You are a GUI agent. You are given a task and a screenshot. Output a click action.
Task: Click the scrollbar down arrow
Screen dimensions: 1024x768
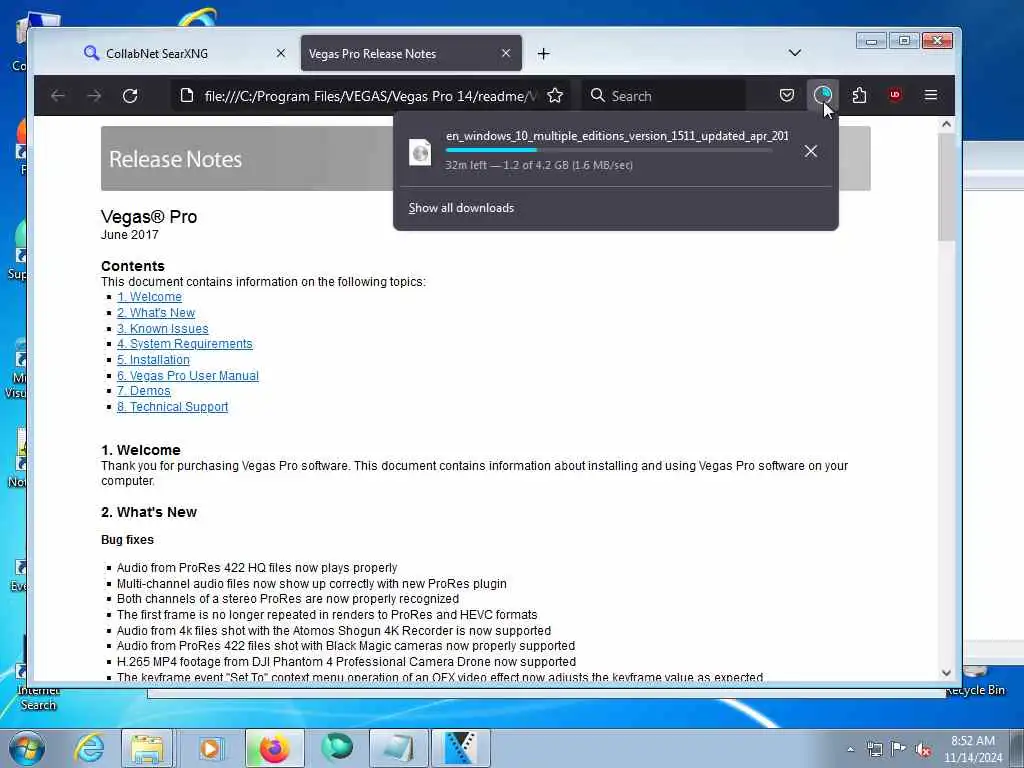[946, 673]
